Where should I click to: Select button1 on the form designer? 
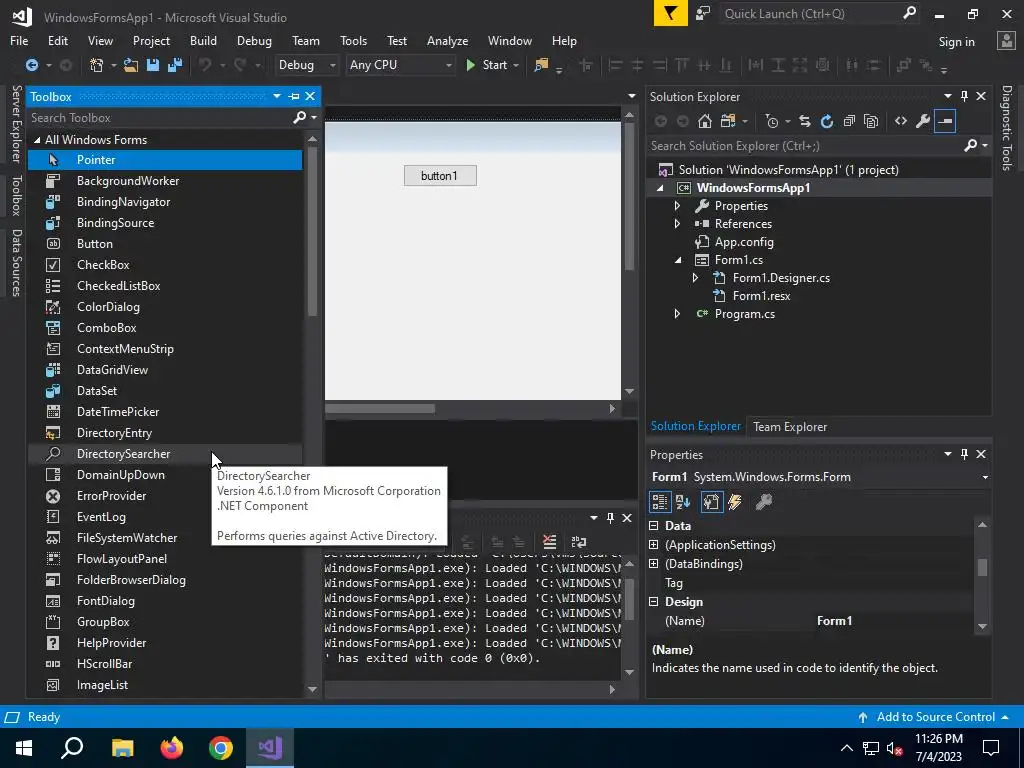[440, 176]
